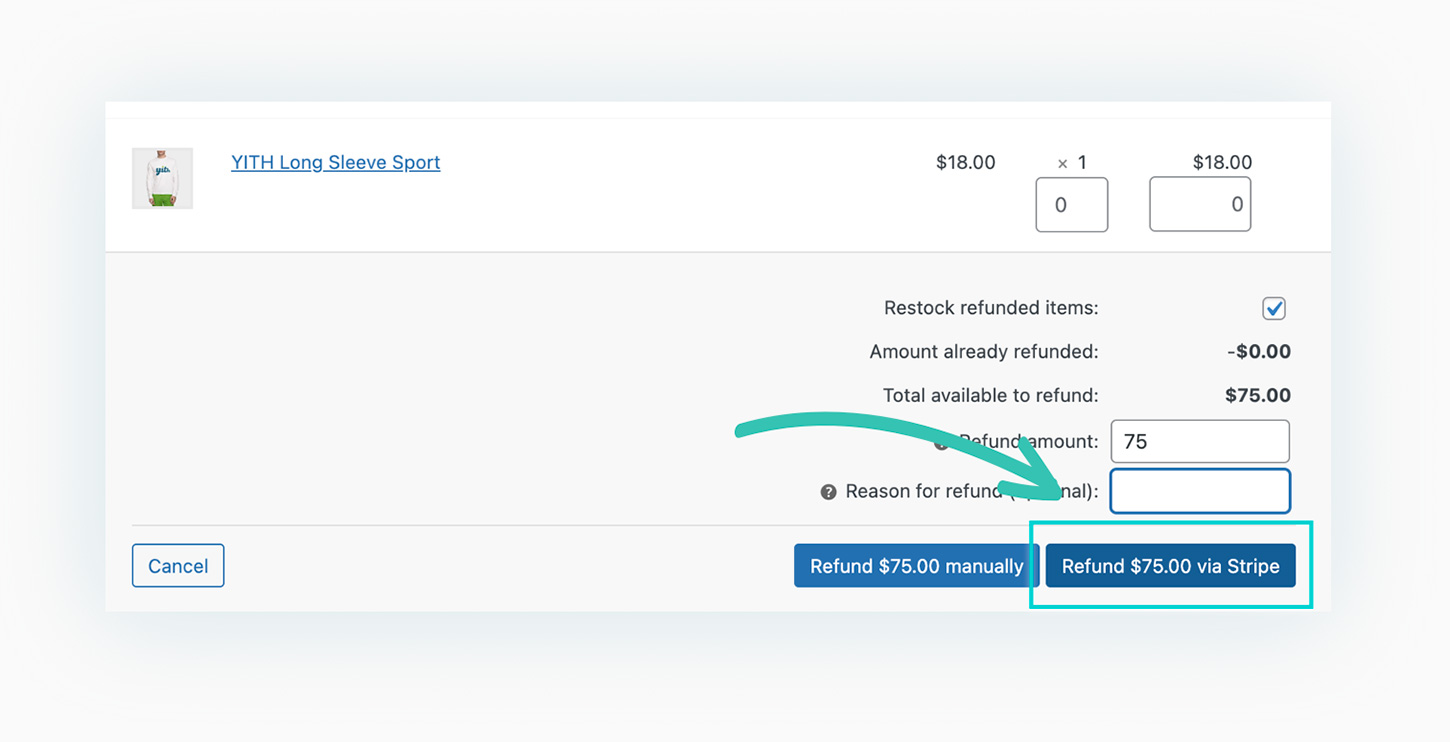Image resolution: width=1450 pixels, height=742 pixels.
Task: Click the Refund amount field showing 75
Action: coord(1199,441)
